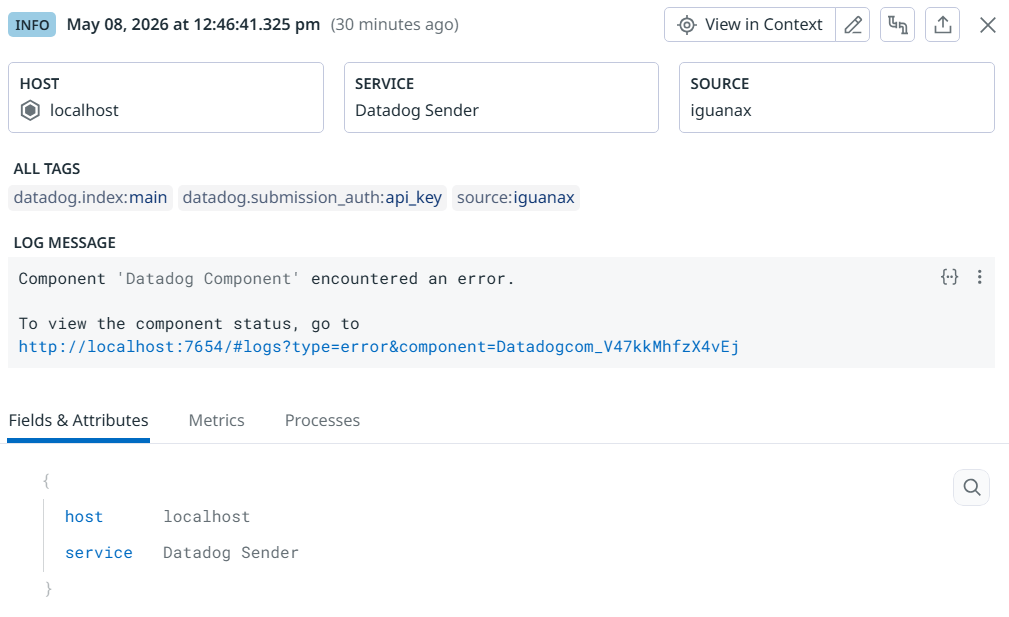1009x617 pixels.
Task: Click the host attribute key
Action: tap(84, 517)
